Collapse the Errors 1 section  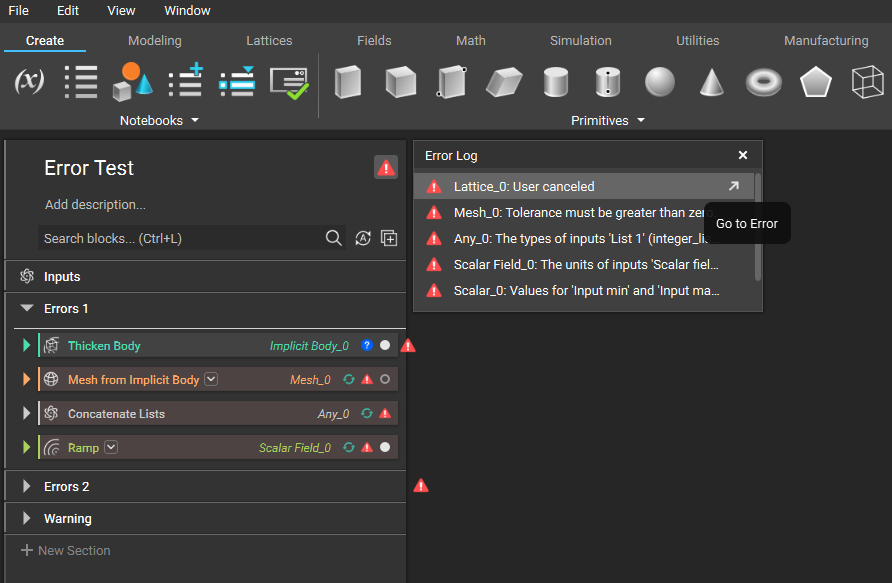(x=27, y=308)
